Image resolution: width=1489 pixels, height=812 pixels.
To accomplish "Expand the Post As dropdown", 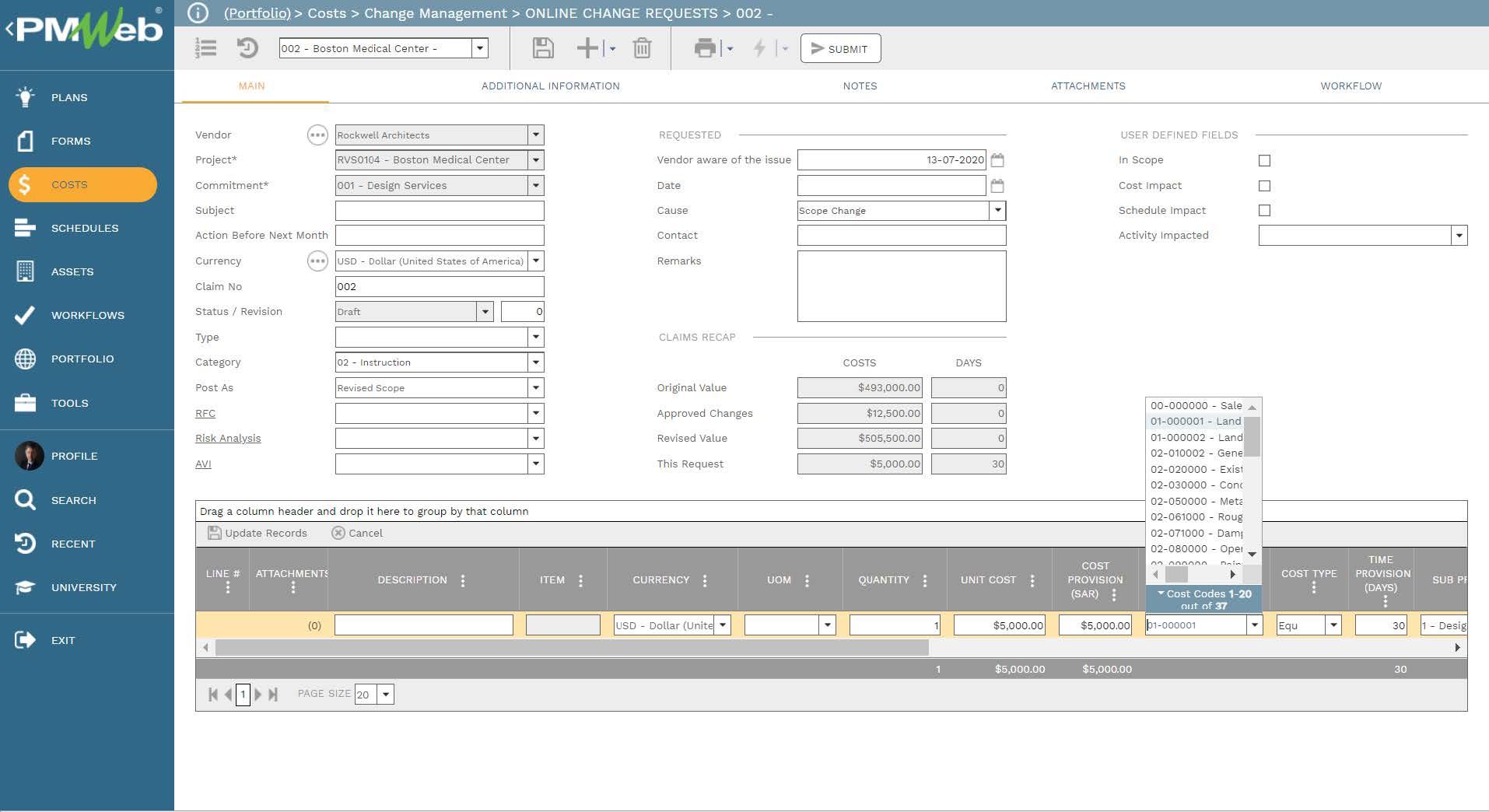I will pos(535,388).
